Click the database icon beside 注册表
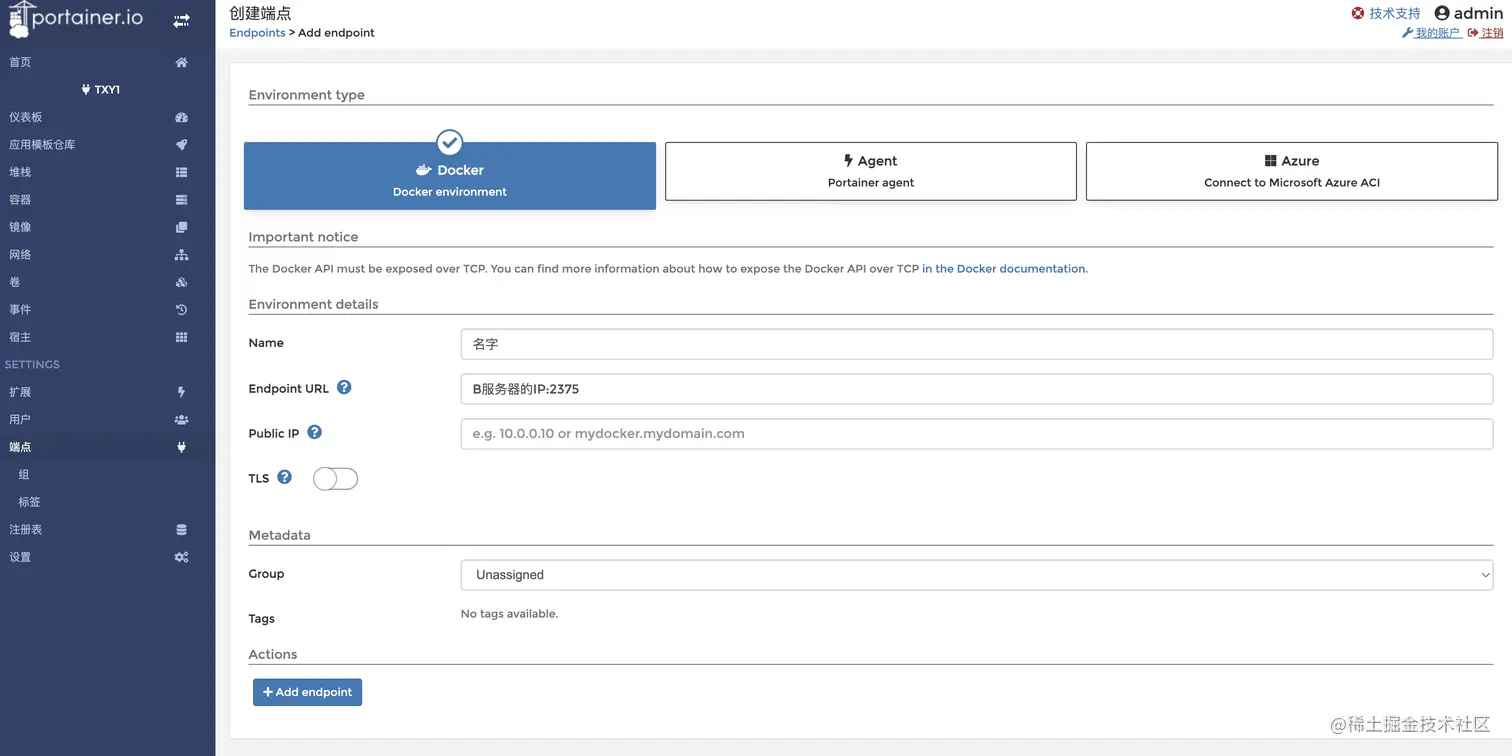Screen dimensions: 1512x756 181,529
